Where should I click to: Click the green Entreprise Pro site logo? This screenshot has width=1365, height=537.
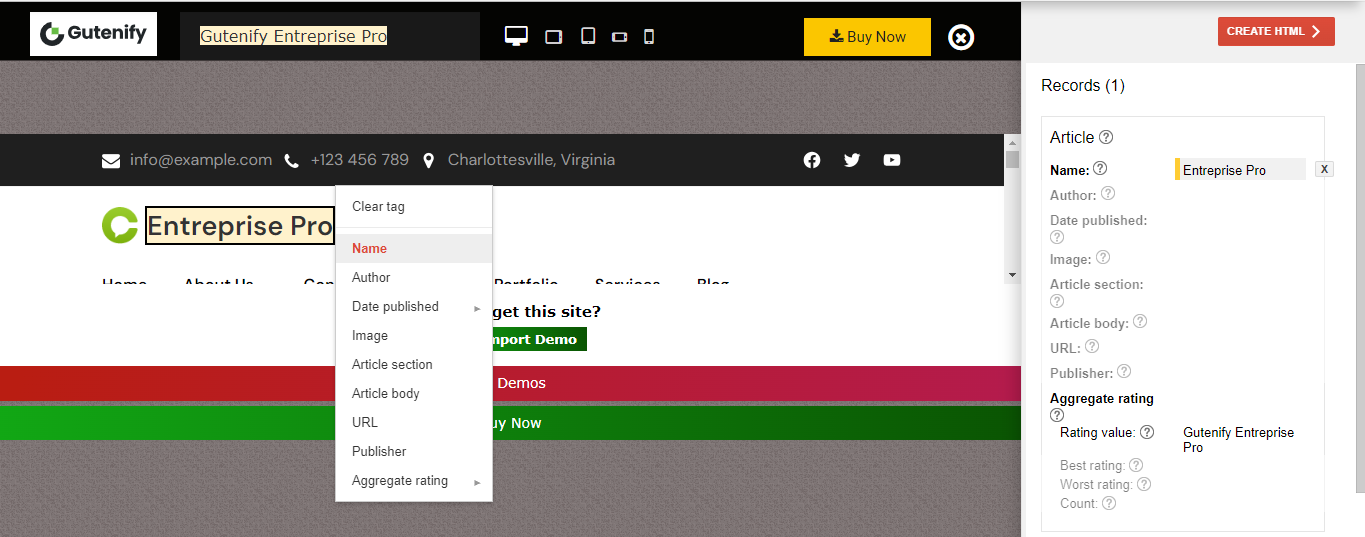point(120,225)
